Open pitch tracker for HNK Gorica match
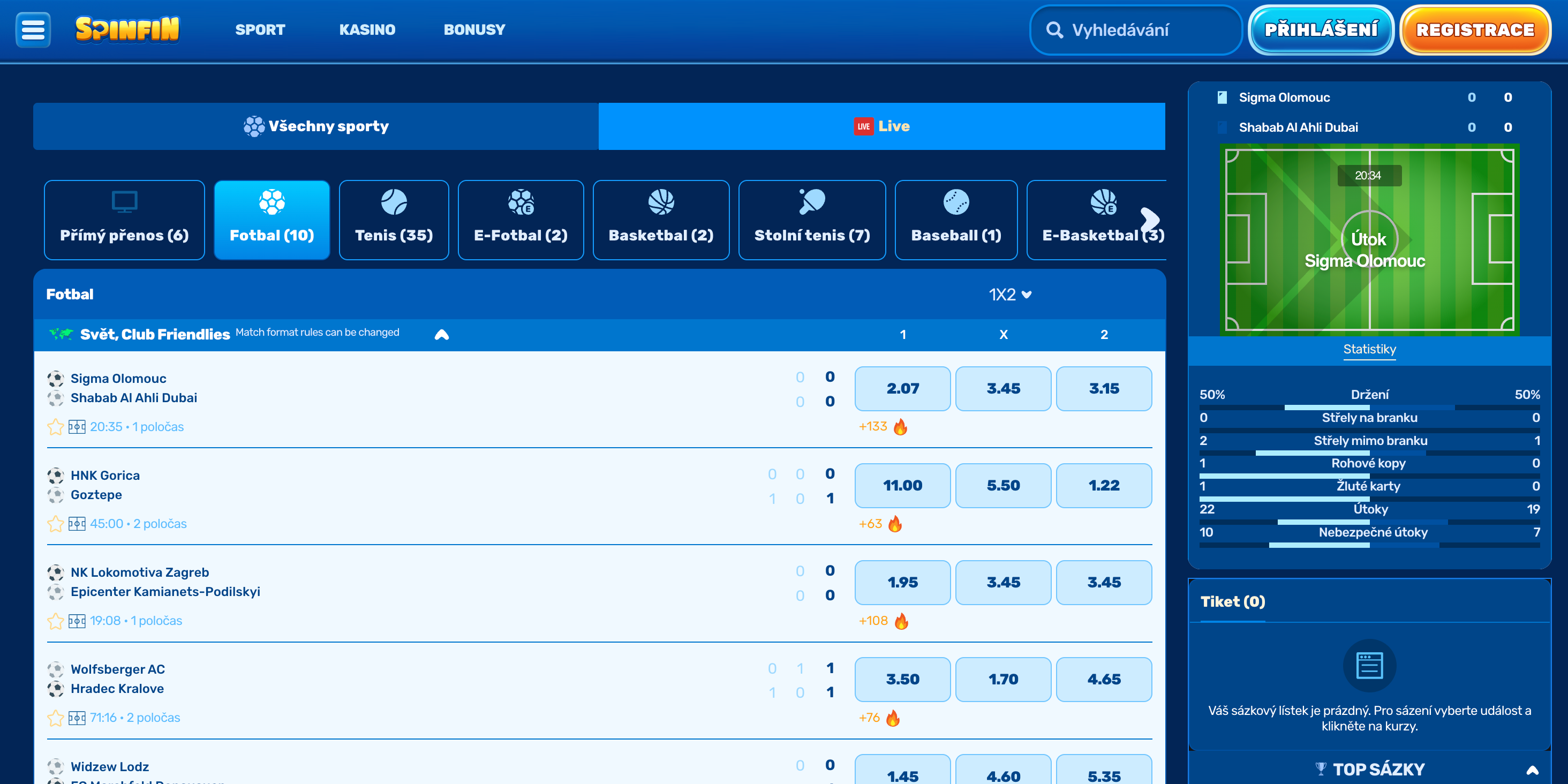This screenshot has height=784, width=1568. 77,524
